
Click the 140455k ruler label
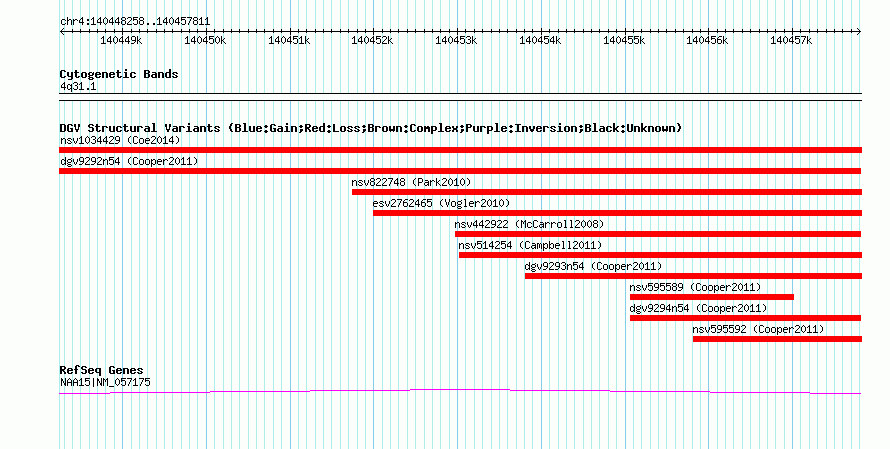pos(624,40)
